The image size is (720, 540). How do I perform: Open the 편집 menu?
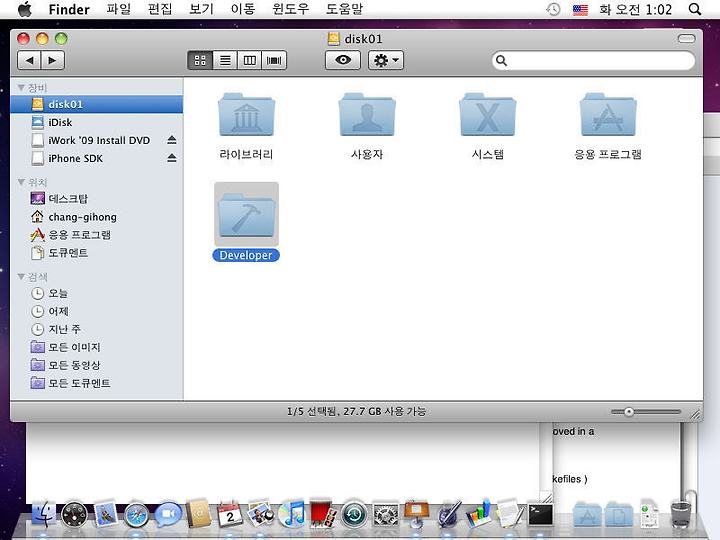pos(160,9)
